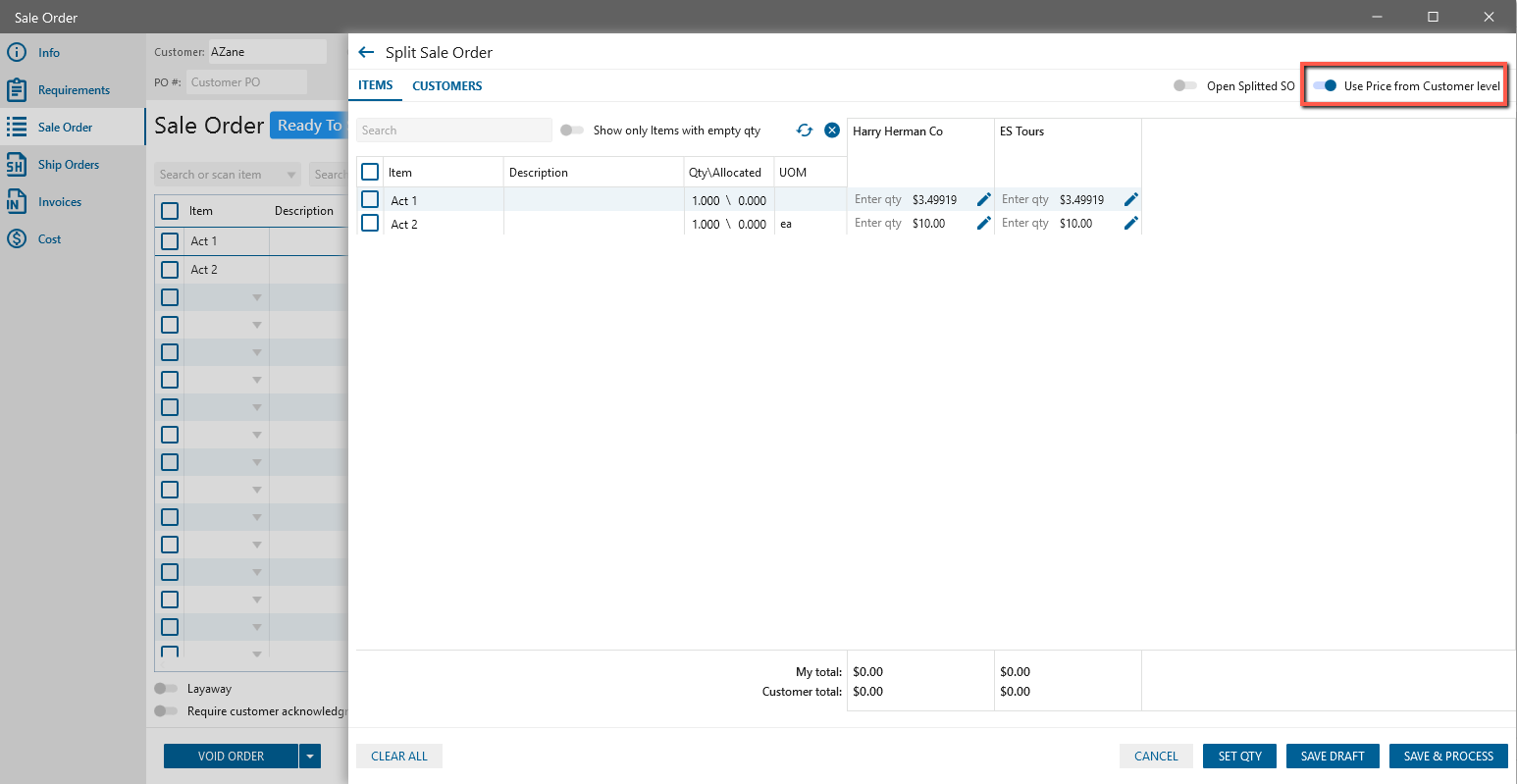Open Requirements clipboard icon in sidebar
The height and width of the screenshot is (784, 1517).
[17, 89]
